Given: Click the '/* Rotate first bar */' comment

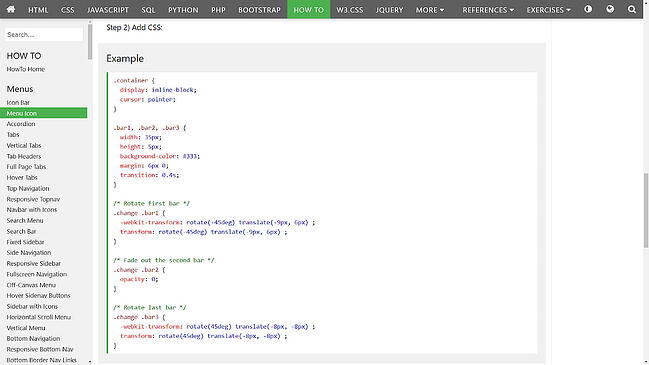Looking at the screenshot, I should click(x=151, y=203).
